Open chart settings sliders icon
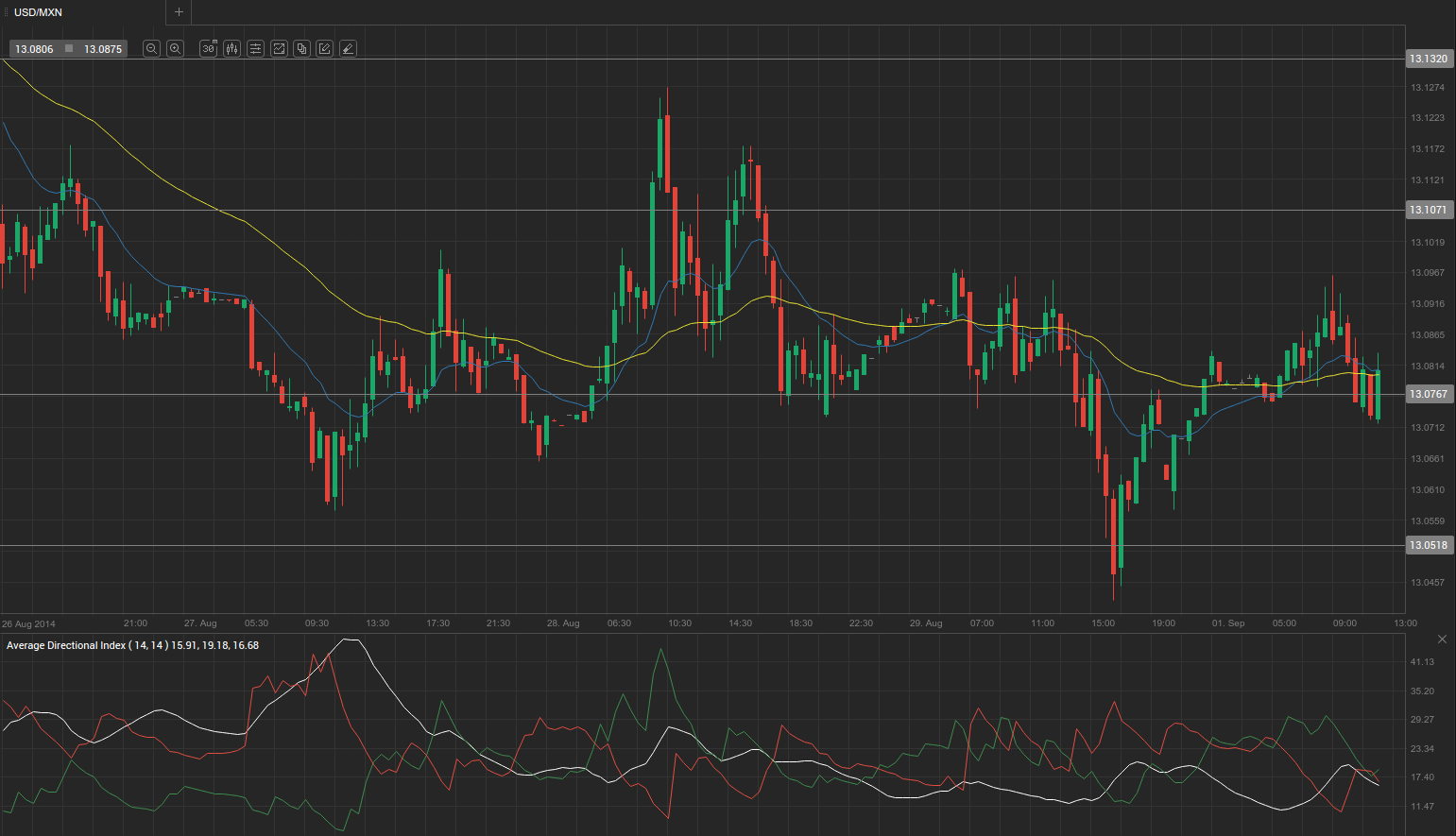This screenshot has width=1456, height=836. coord(256,49)
